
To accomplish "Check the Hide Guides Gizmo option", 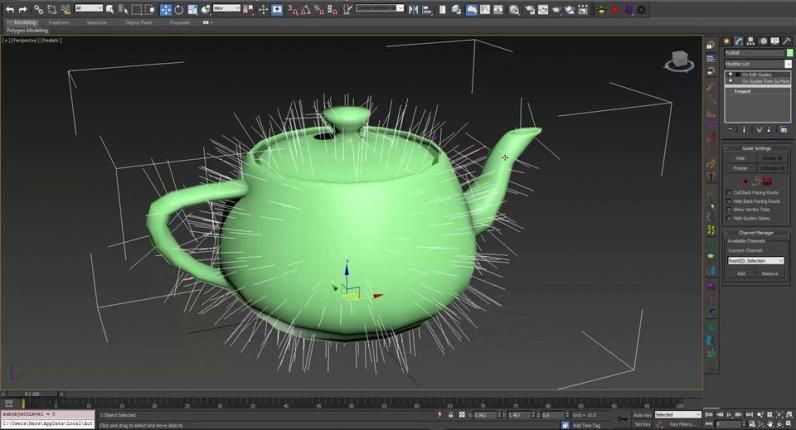I will click(729, 217).
